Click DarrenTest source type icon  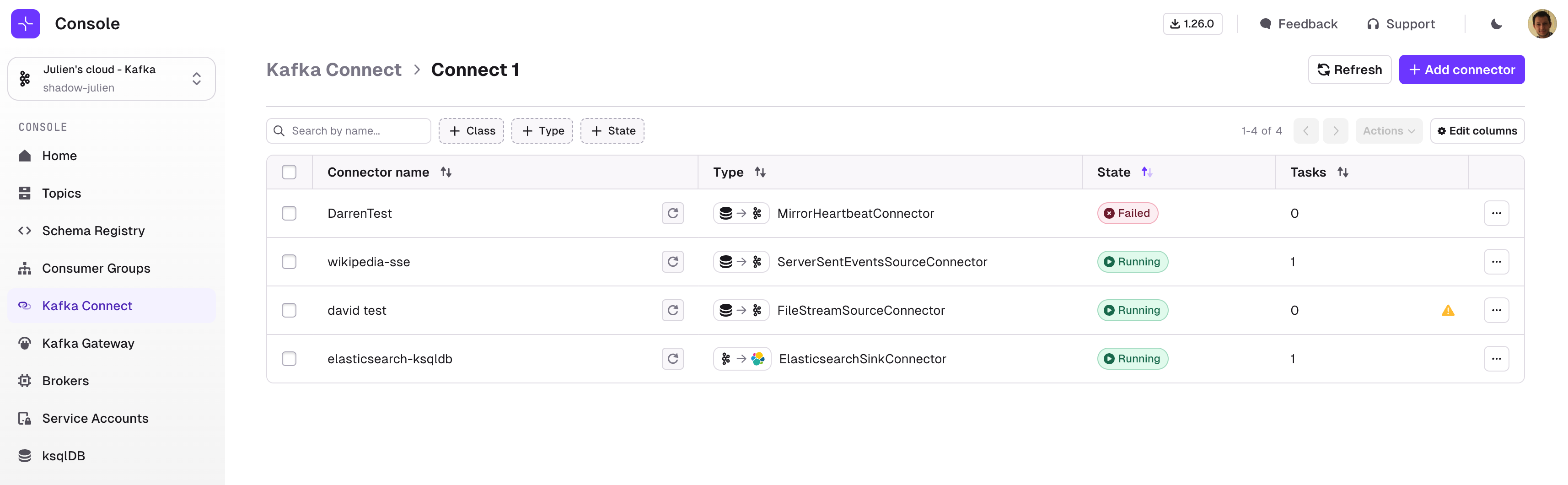tap(741, 213)
